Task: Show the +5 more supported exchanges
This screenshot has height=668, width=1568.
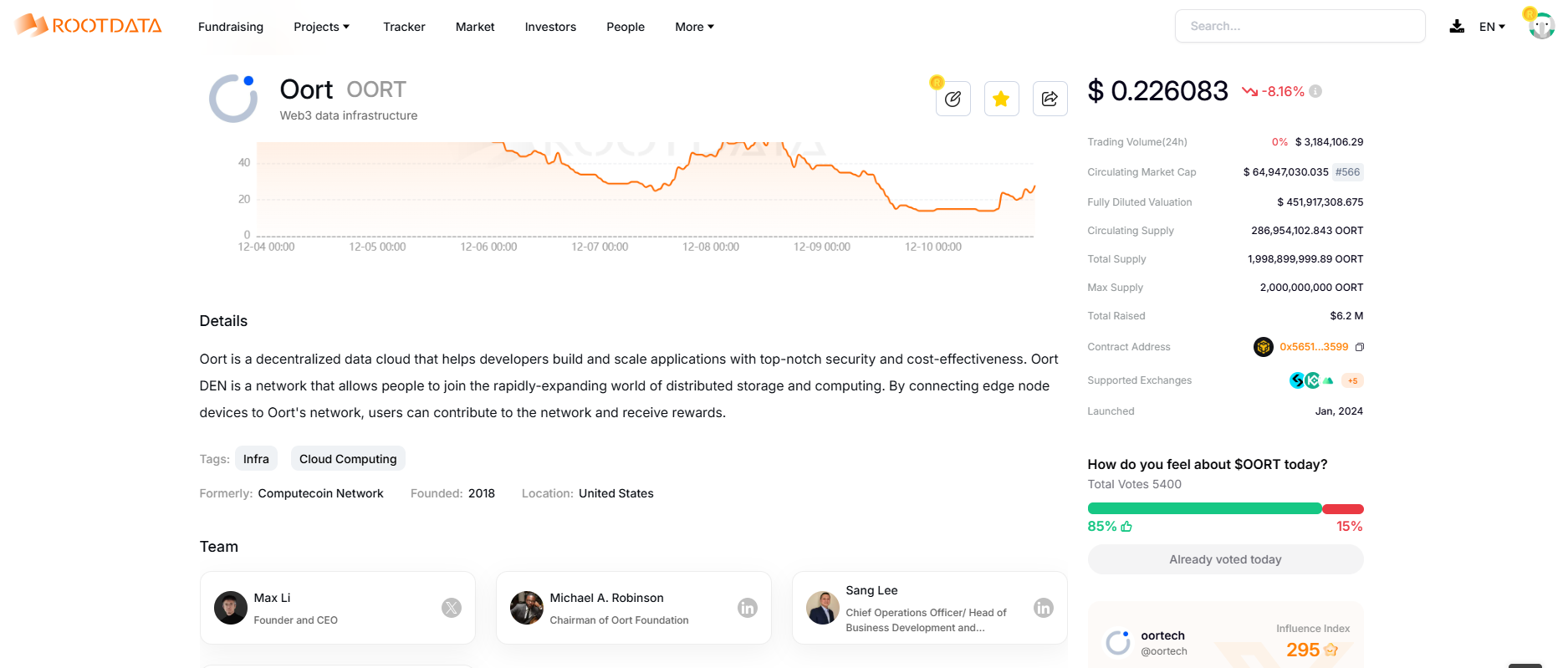Action: click(1352, 380)
